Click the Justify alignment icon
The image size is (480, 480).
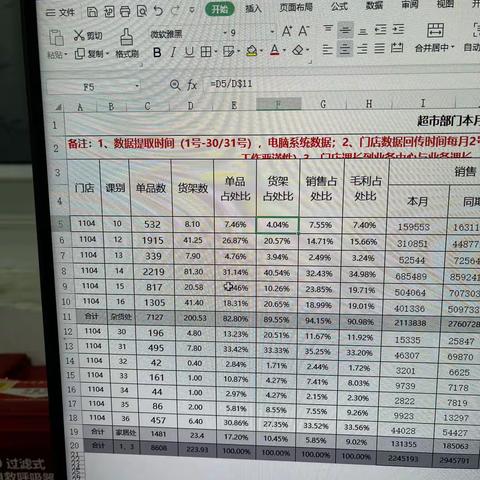coord(379,49)
